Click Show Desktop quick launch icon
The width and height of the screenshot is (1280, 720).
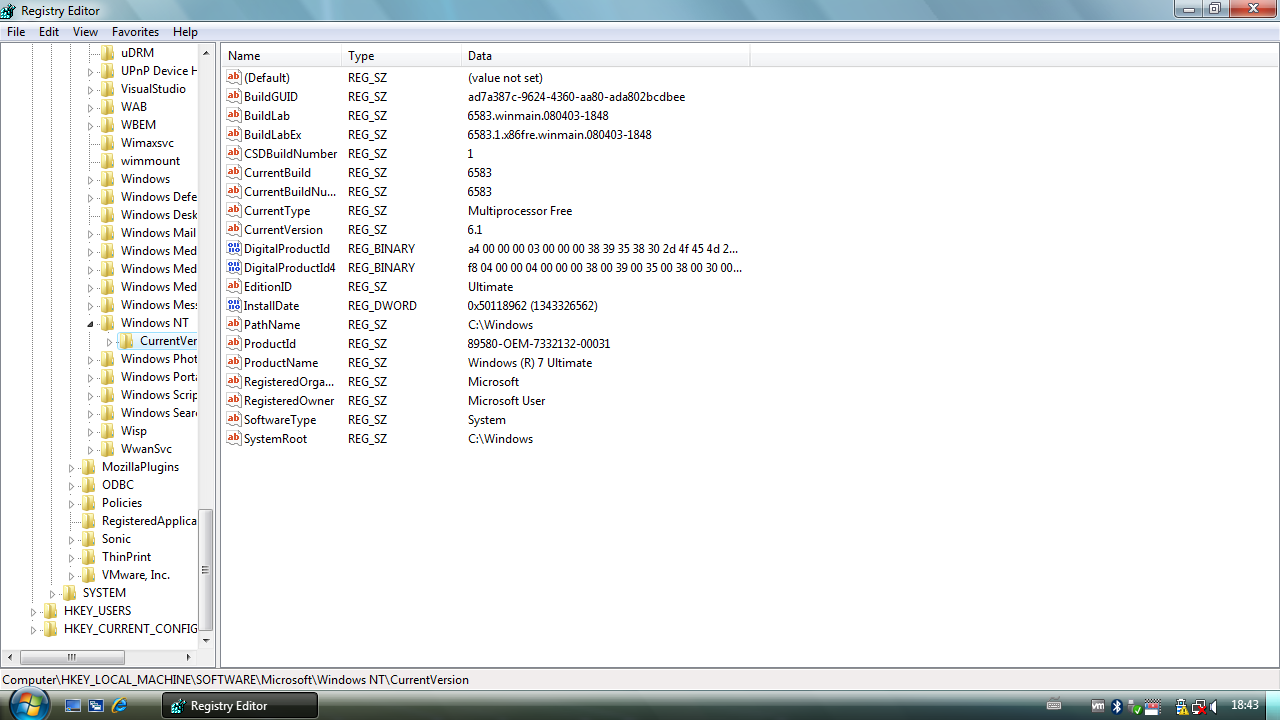tap(73, 706)
